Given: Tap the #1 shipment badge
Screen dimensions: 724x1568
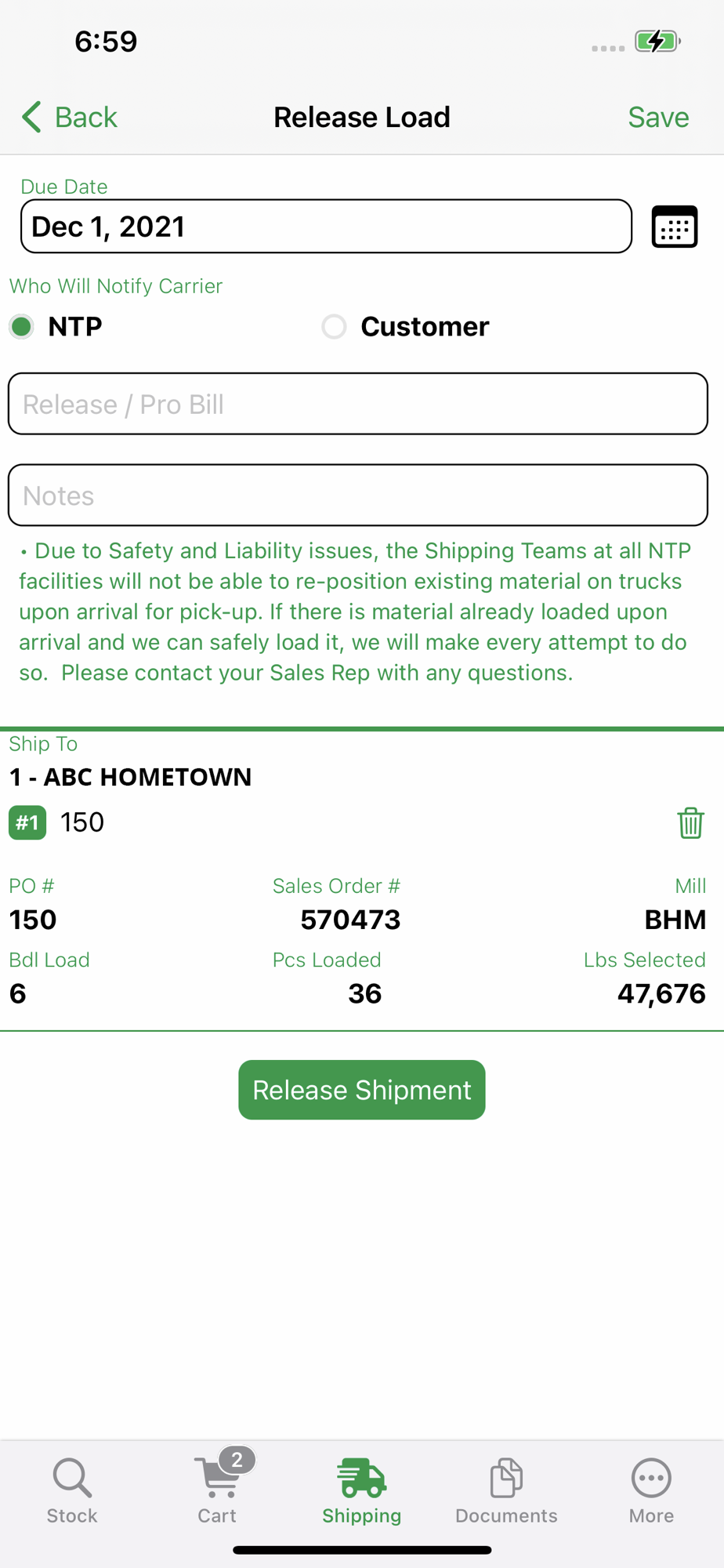Looking at the screenshot, I should pyautogui.click(x=27, y=822).
